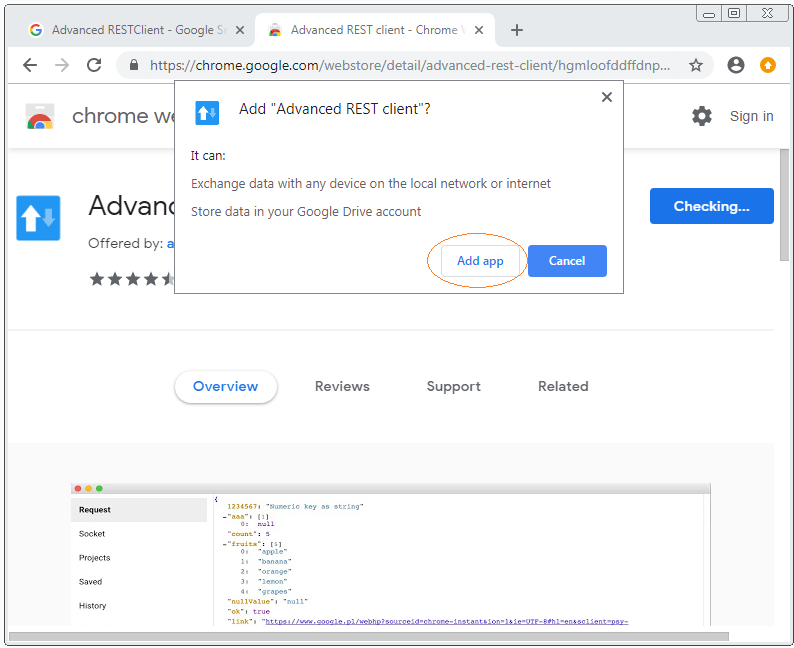Click the browser back arrow

pos(30,65)
